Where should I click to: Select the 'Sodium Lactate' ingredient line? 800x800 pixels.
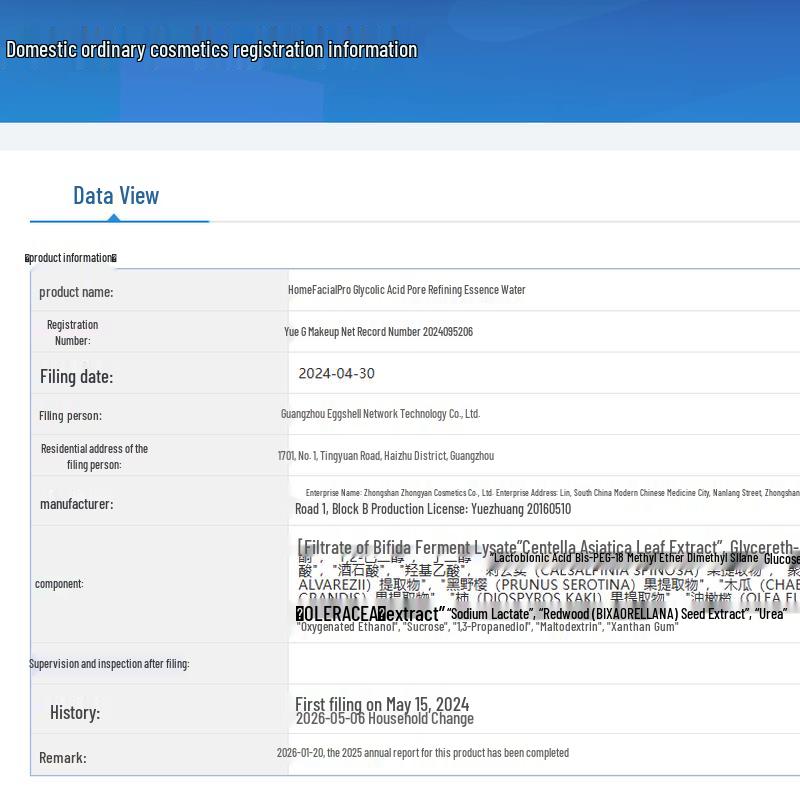[x=617, y=614]
